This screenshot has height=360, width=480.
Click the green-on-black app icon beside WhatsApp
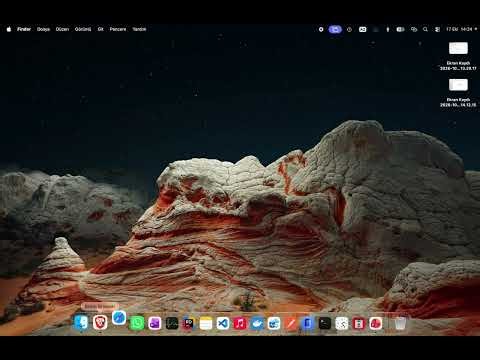(172, 323)
